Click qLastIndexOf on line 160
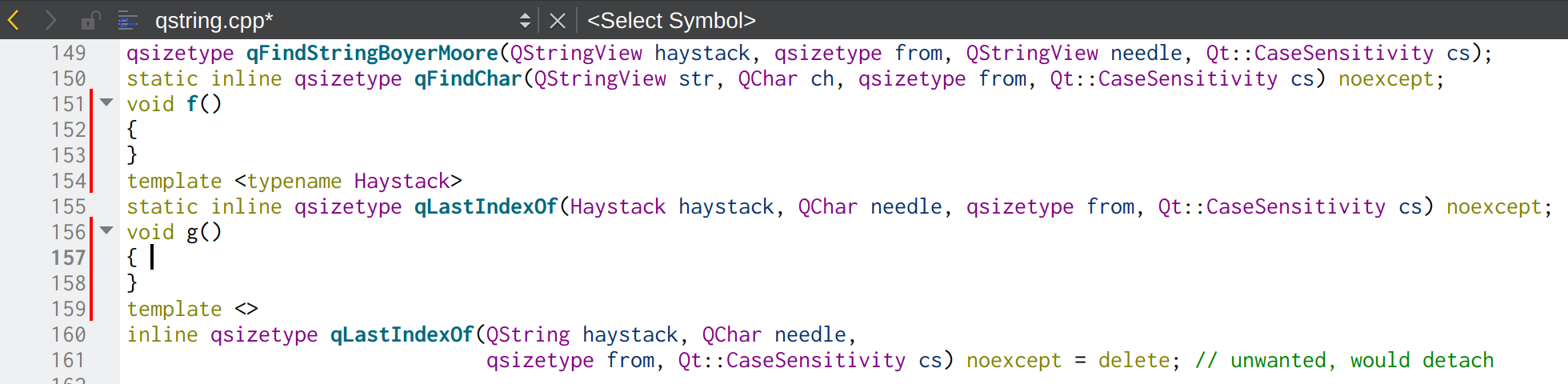Viewport: 1568px width, 384px height. pyautogui.click(x=402, y=334)
